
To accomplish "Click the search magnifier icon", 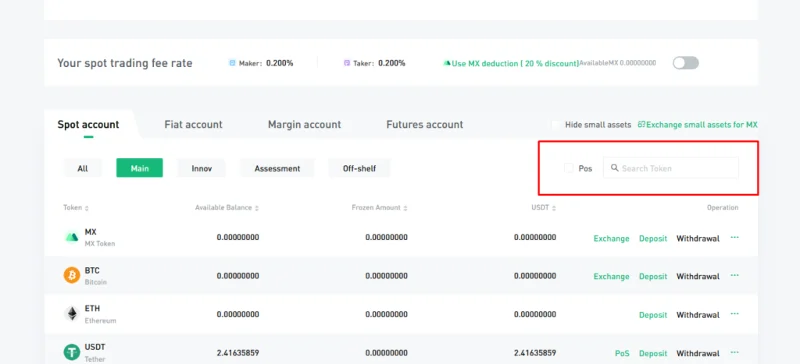I will tap(614, 167).
